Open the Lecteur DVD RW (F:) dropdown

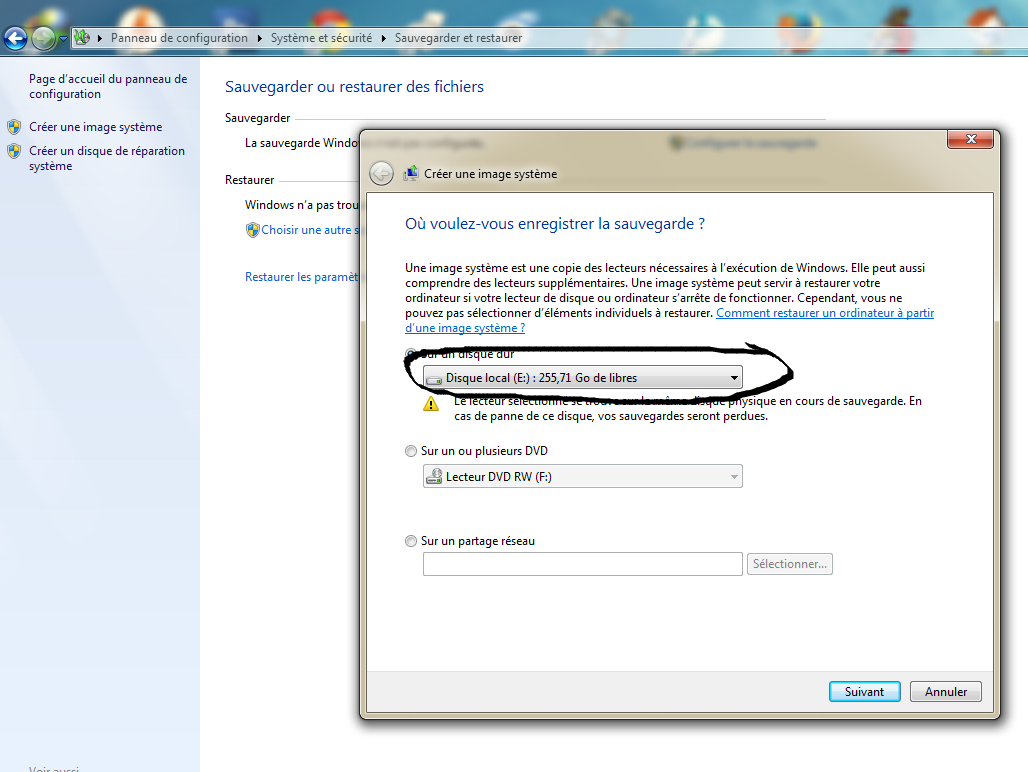coord(583,476)
